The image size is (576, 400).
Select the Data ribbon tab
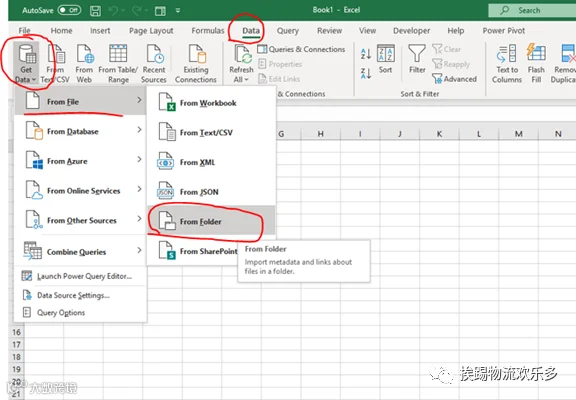(251, 31)
